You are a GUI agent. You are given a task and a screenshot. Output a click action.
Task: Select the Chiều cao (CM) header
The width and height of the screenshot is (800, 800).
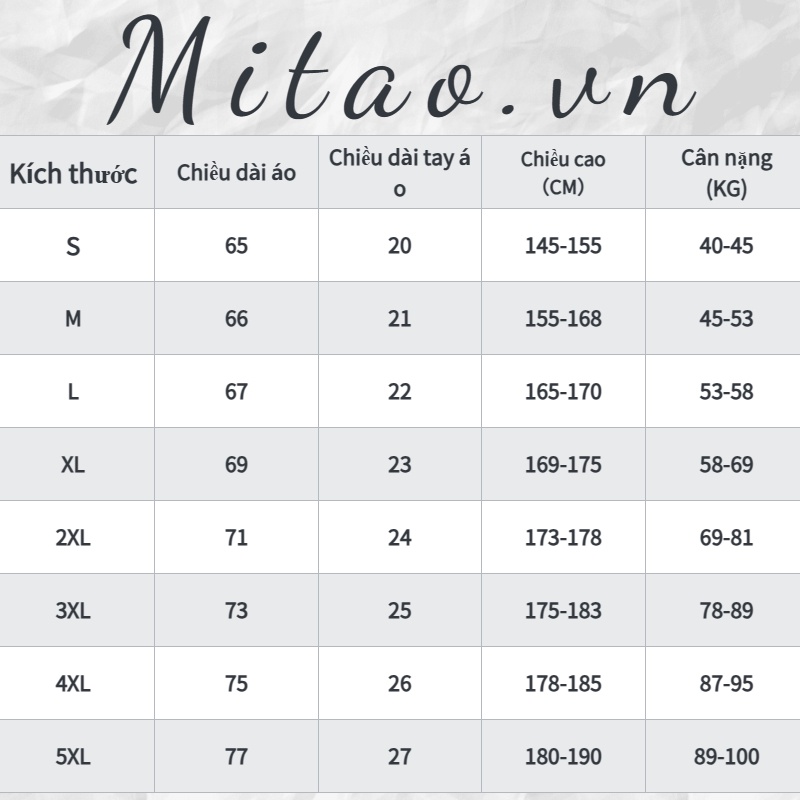563,172
